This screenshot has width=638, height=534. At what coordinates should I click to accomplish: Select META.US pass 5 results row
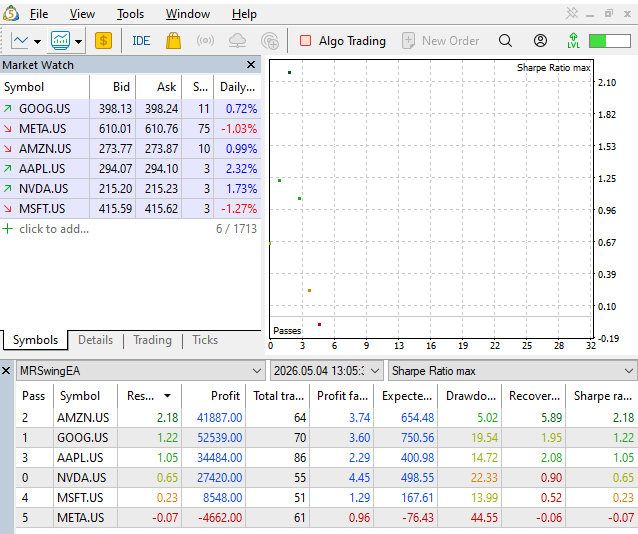click(x=326, y=517)
